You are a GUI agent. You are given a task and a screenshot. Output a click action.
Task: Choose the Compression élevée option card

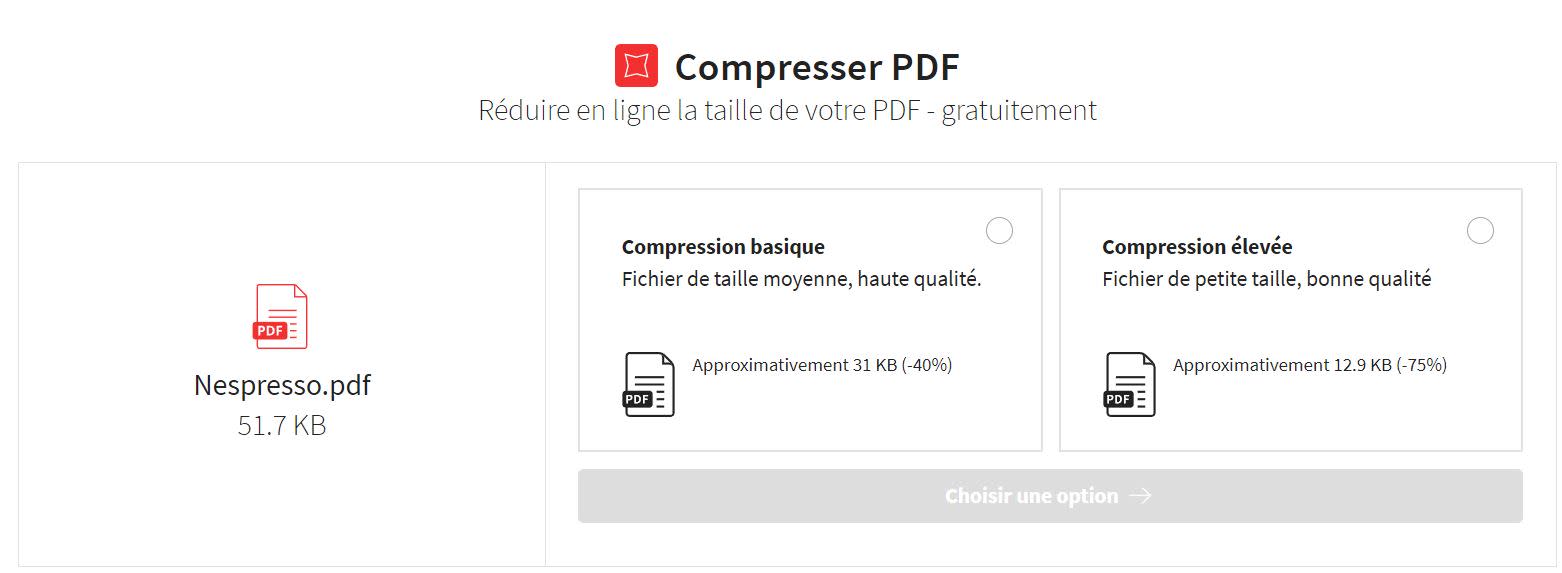click(1291, 320)
